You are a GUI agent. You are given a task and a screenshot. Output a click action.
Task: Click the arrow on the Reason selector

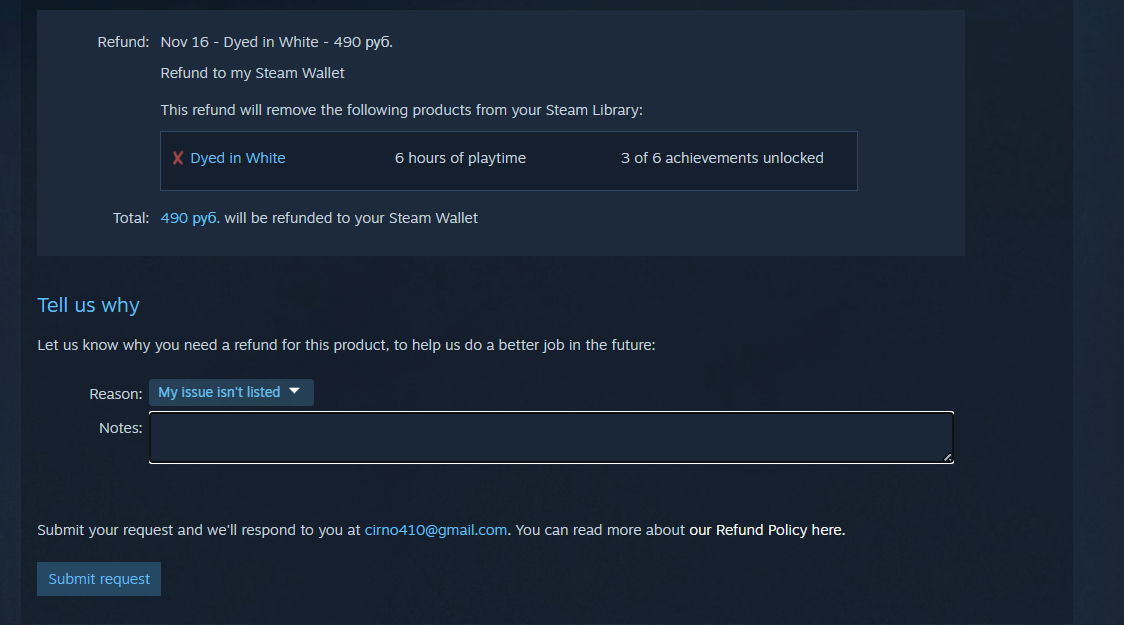[294, 391]
